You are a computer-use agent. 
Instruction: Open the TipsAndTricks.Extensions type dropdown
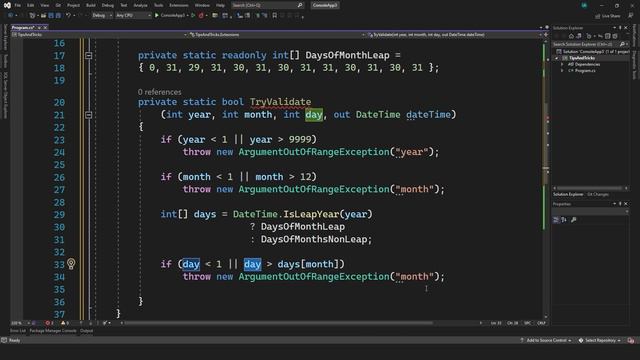pyautogui.click(x=278, y=35)
